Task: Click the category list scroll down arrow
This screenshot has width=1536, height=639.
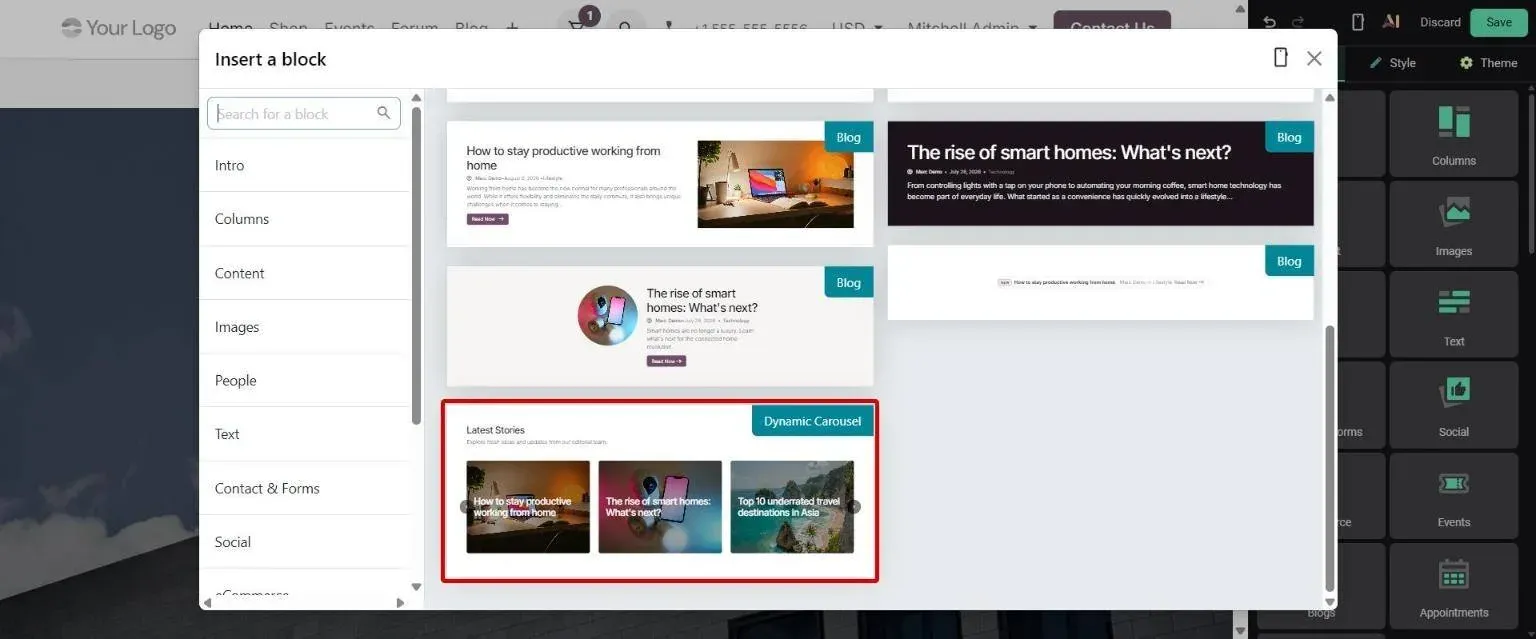Action: pyautogui.click(x=416, y=586)
